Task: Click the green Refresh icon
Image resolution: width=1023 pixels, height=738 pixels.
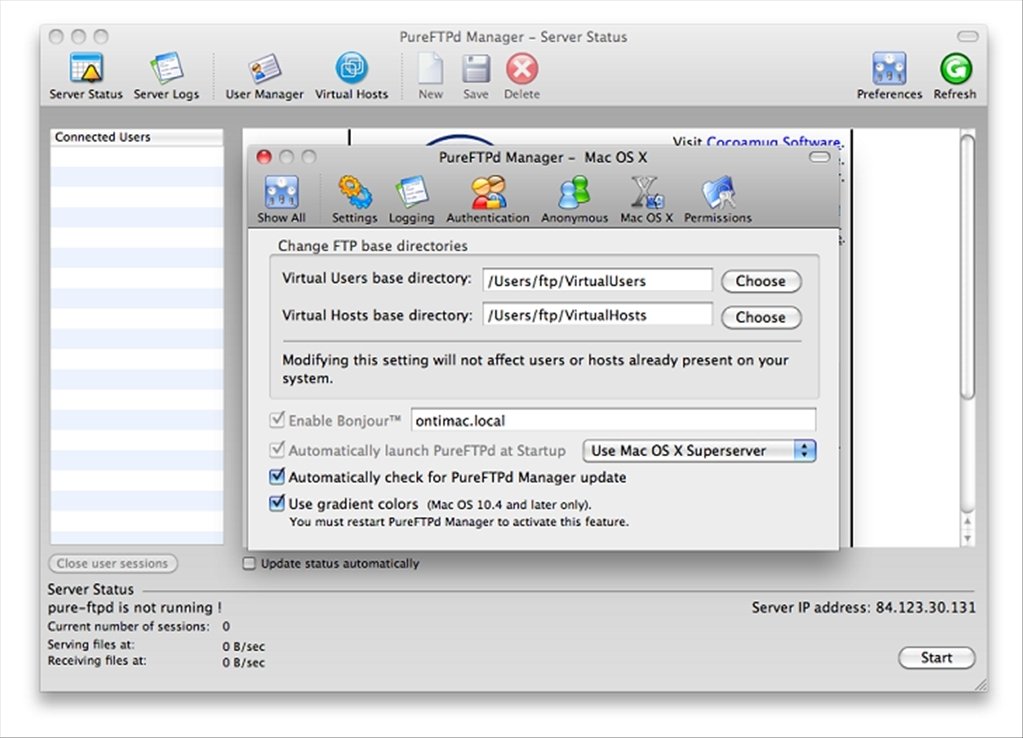Action: (955, 76)
